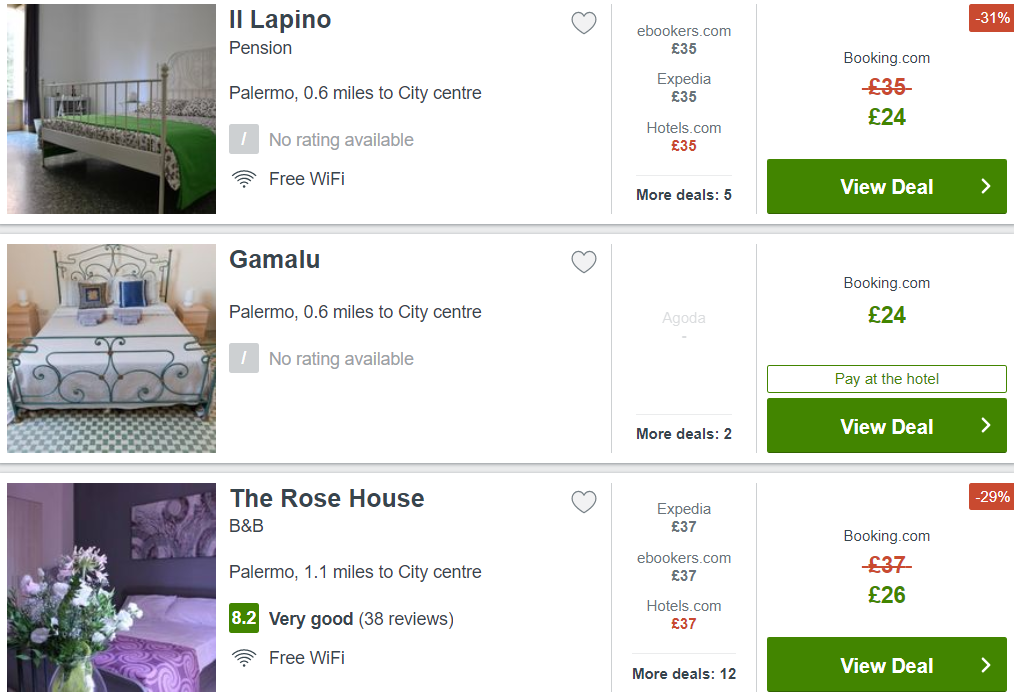The image size is (1014, 700).
Task: View Deal for Gamalu
Action: coord(886,426)
